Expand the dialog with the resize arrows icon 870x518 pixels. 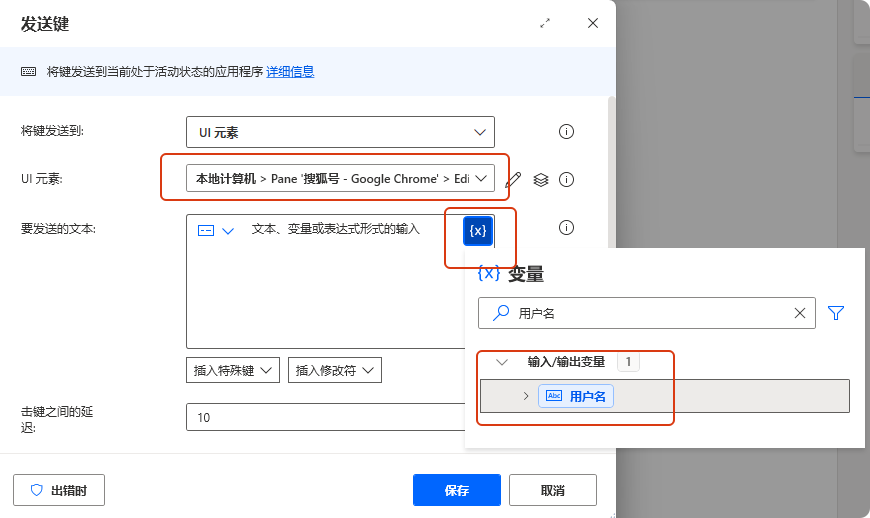pos(545,23)
